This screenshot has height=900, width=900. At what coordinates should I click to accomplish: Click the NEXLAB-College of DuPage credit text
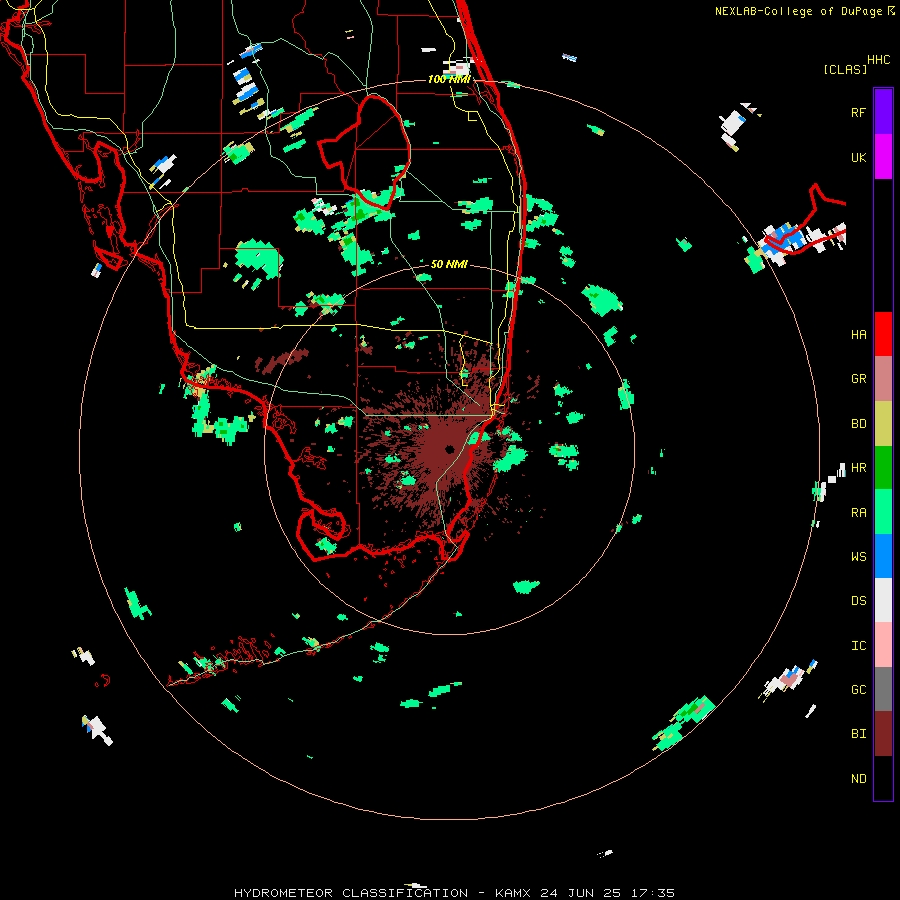(799, 11)
